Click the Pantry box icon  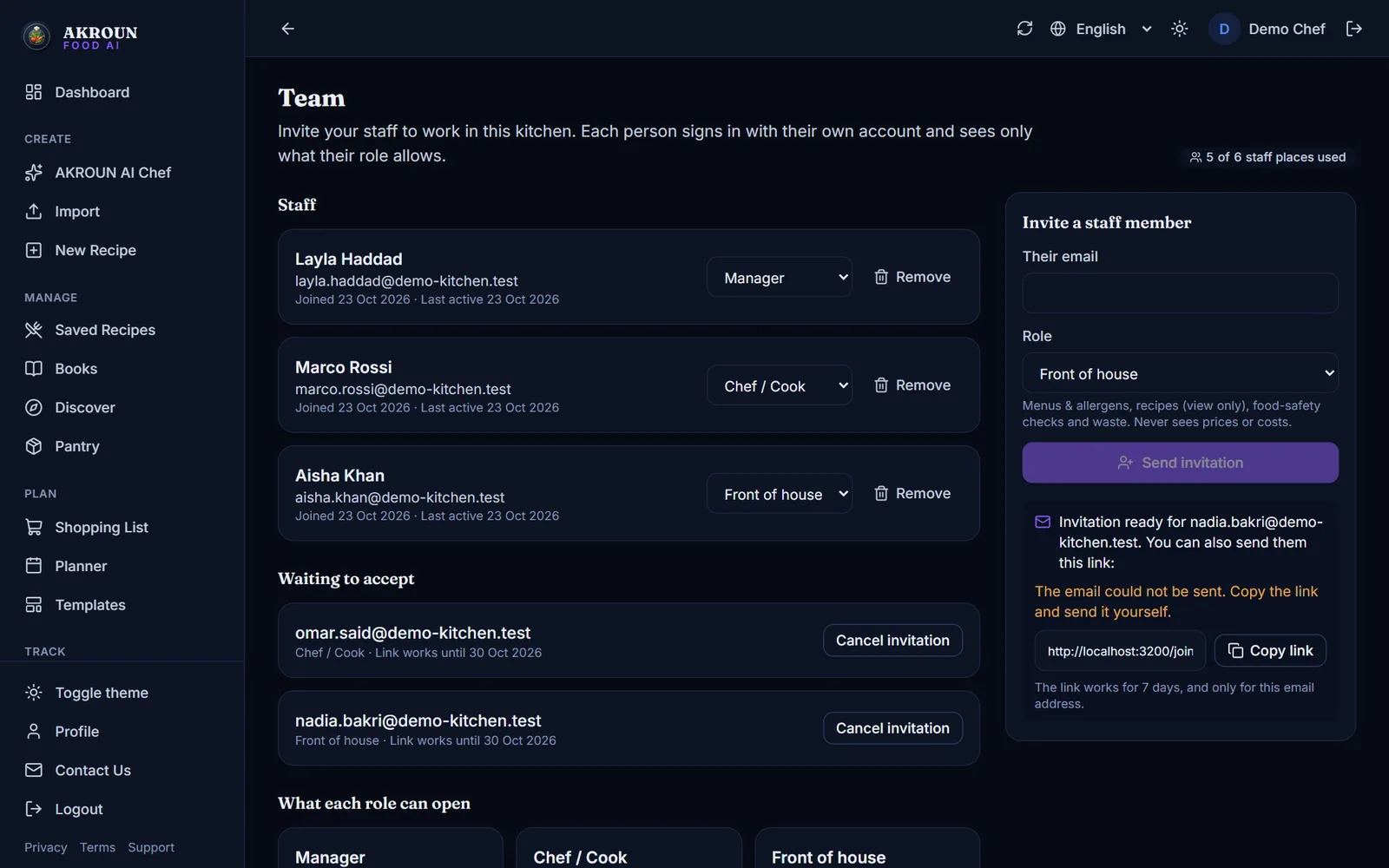(x=34, y=446)
